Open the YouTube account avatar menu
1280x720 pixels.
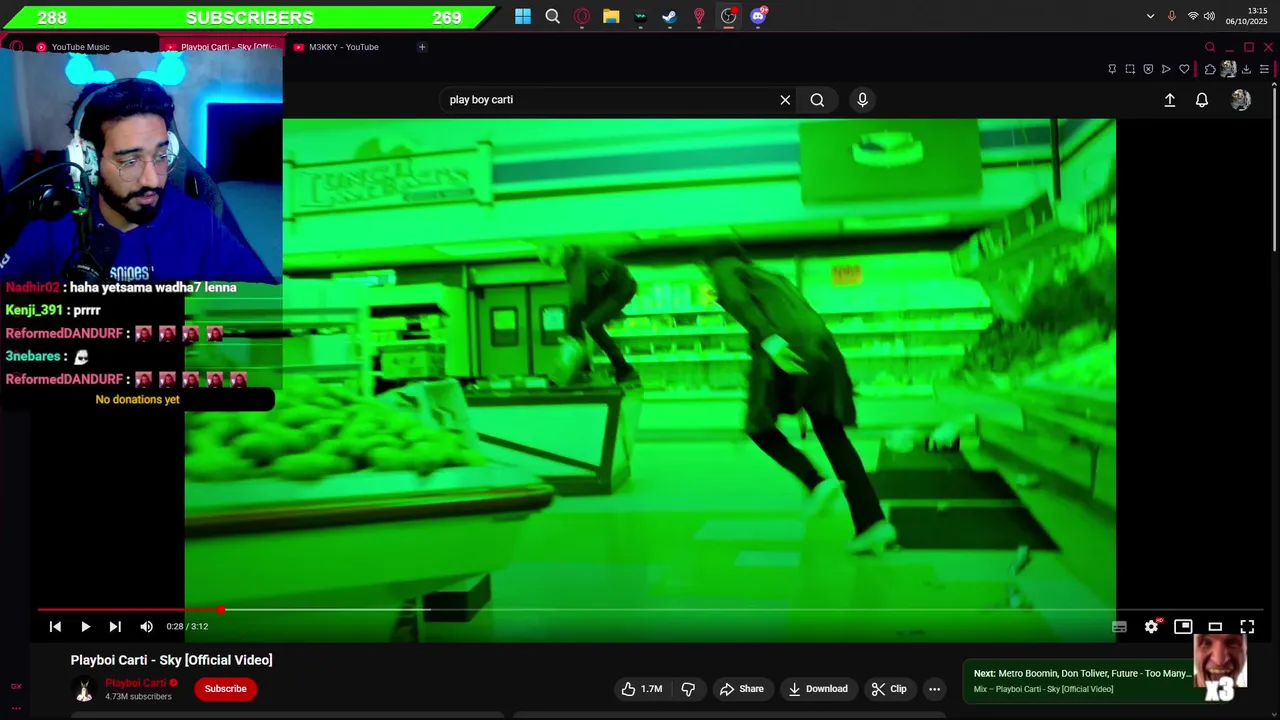pyautogui.click(x=1241, y=100)
